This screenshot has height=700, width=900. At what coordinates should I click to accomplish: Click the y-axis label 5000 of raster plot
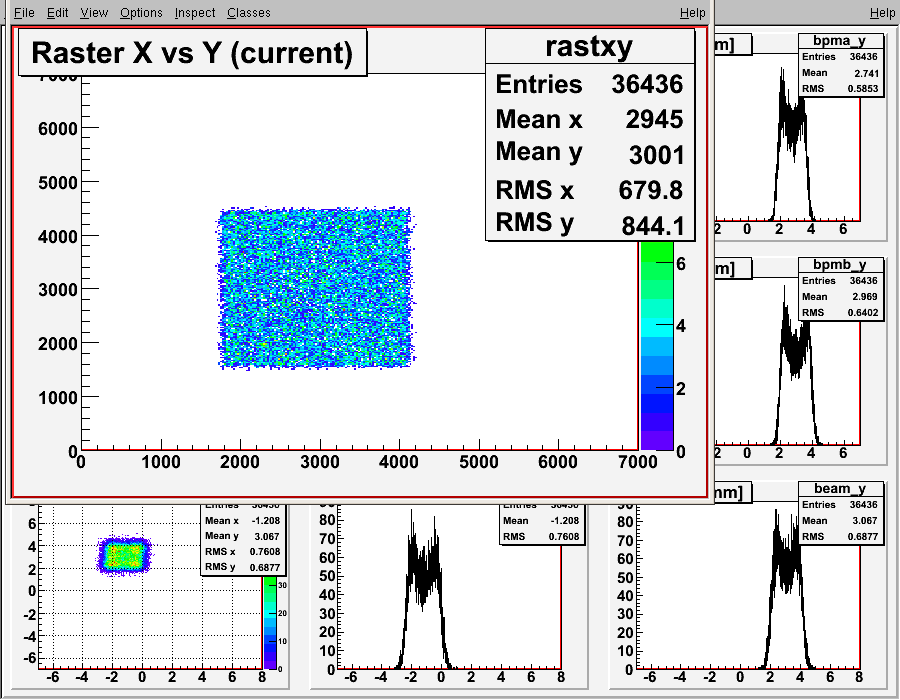pyautogui.click(x=57, y=183)
